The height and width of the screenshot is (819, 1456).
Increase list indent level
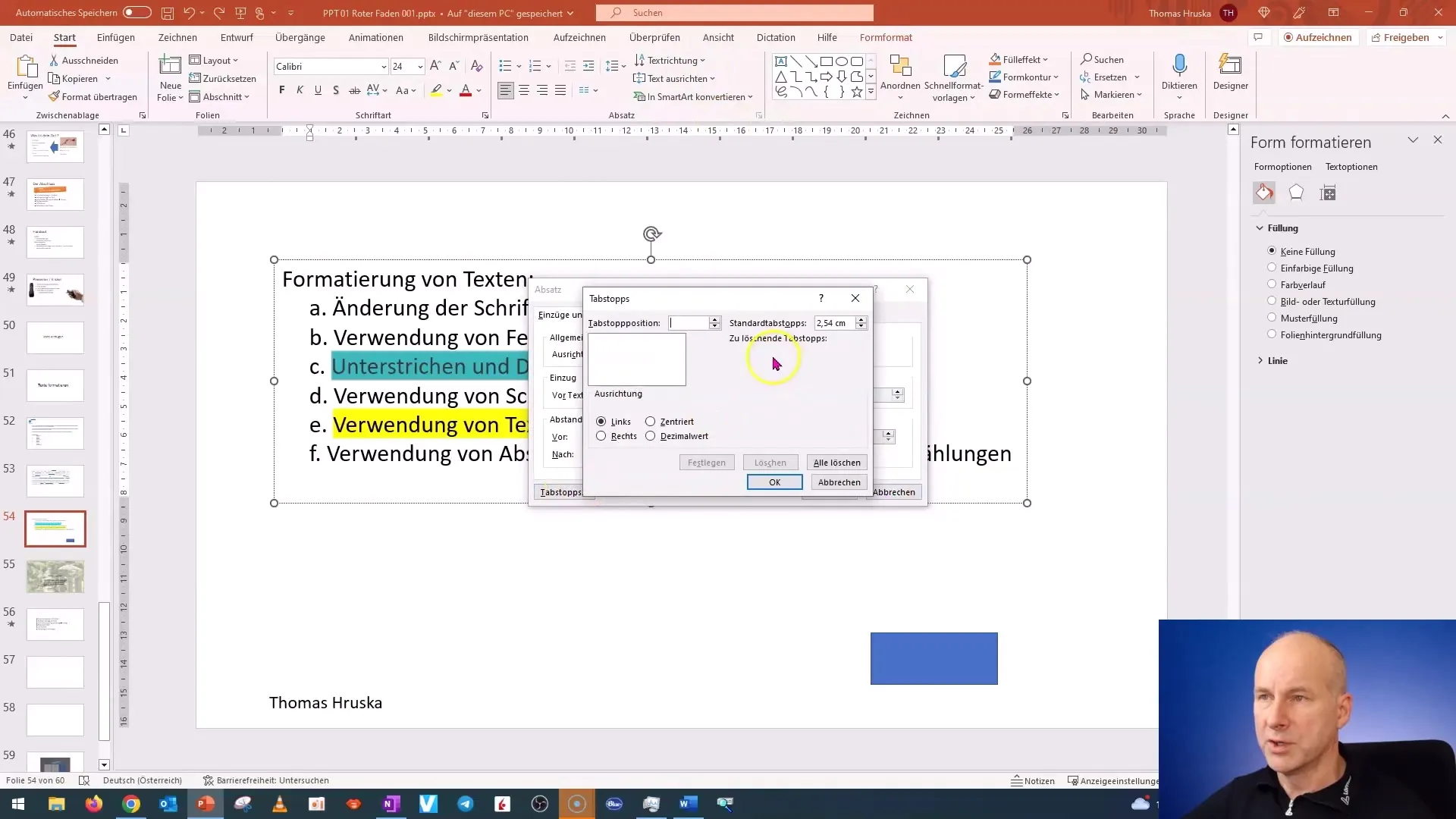coord(588,66)
